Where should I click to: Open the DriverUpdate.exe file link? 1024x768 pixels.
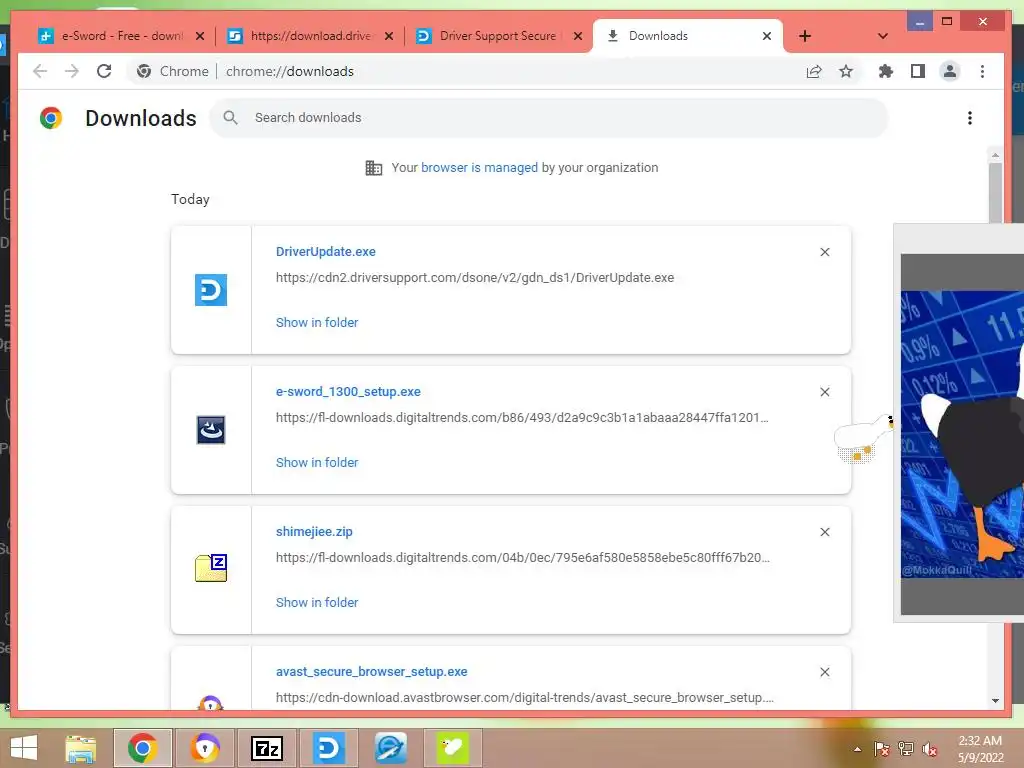[x=325, y=251]
